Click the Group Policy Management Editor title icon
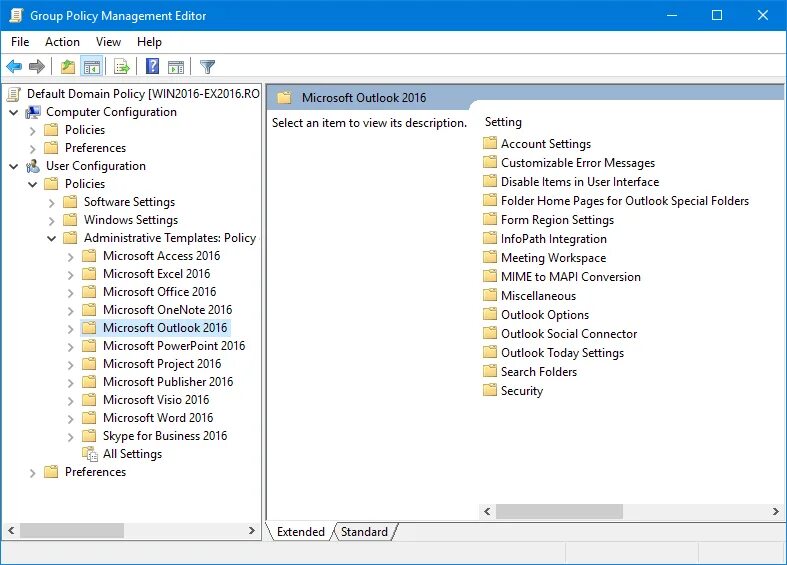 [x=16, y=16]
